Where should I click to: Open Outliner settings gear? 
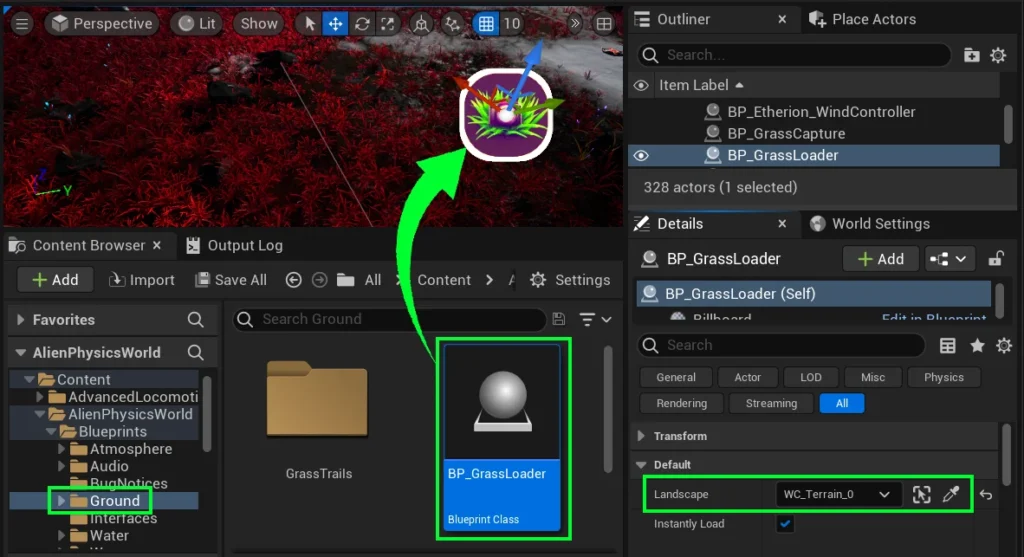click(997, 55)
